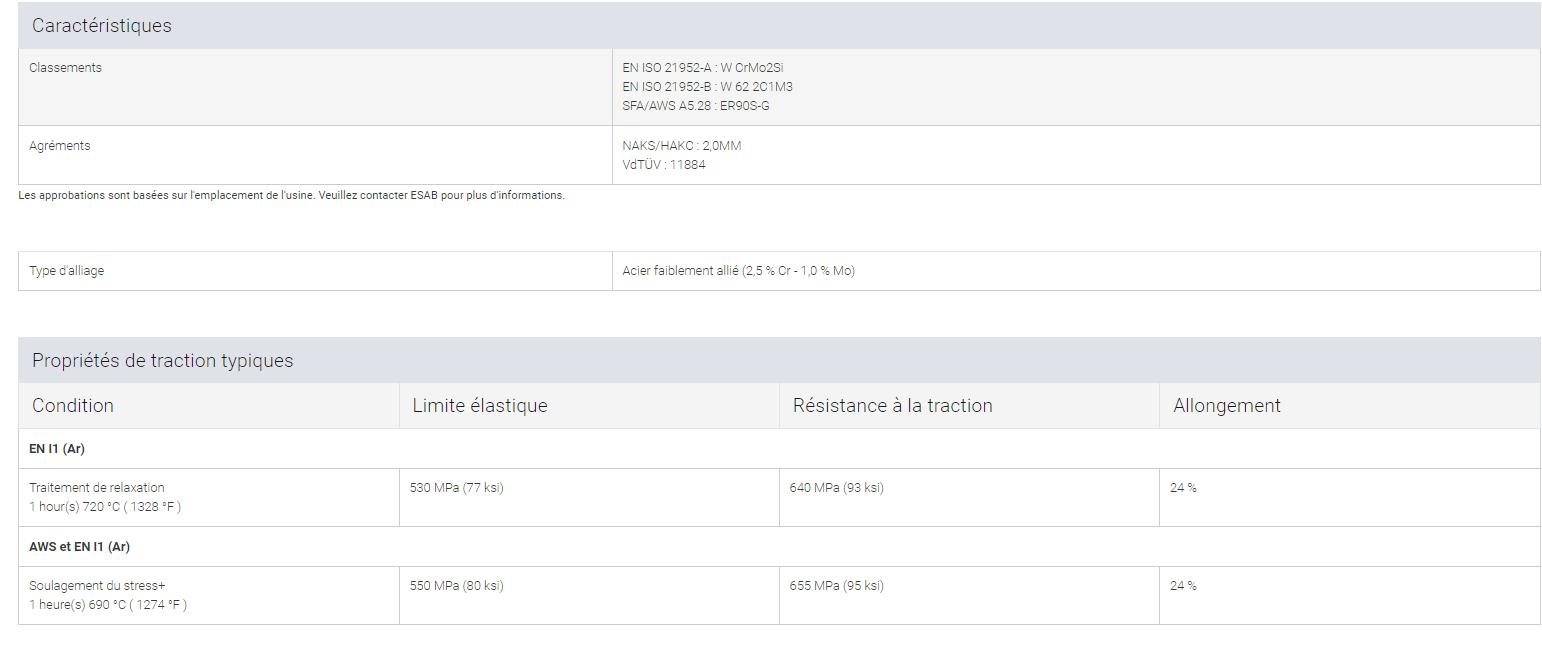Select the EN ISO 21952-B classification line
The height and width of the screenshot is (645, 1542).
pos(707,87)
